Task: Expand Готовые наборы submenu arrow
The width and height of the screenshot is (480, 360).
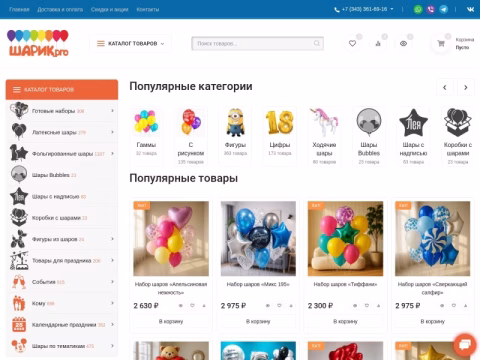Action: 112,110
